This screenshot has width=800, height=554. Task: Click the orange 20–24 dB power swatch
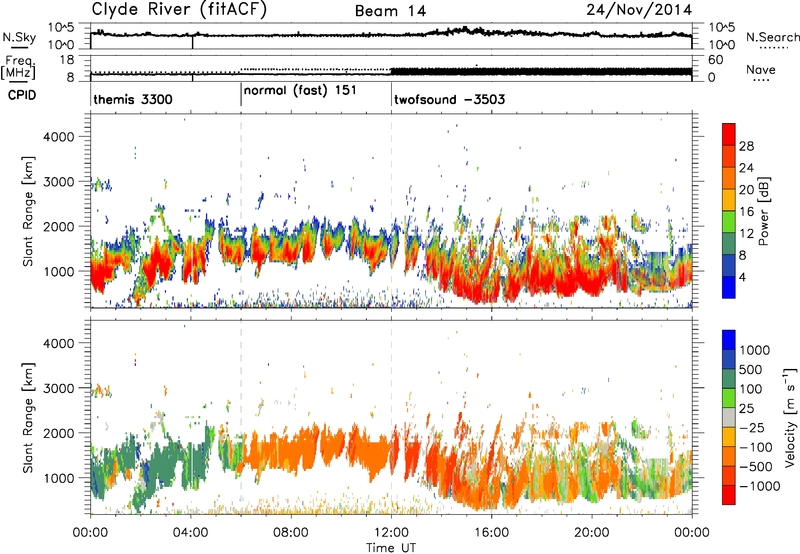tap(729, 179)
